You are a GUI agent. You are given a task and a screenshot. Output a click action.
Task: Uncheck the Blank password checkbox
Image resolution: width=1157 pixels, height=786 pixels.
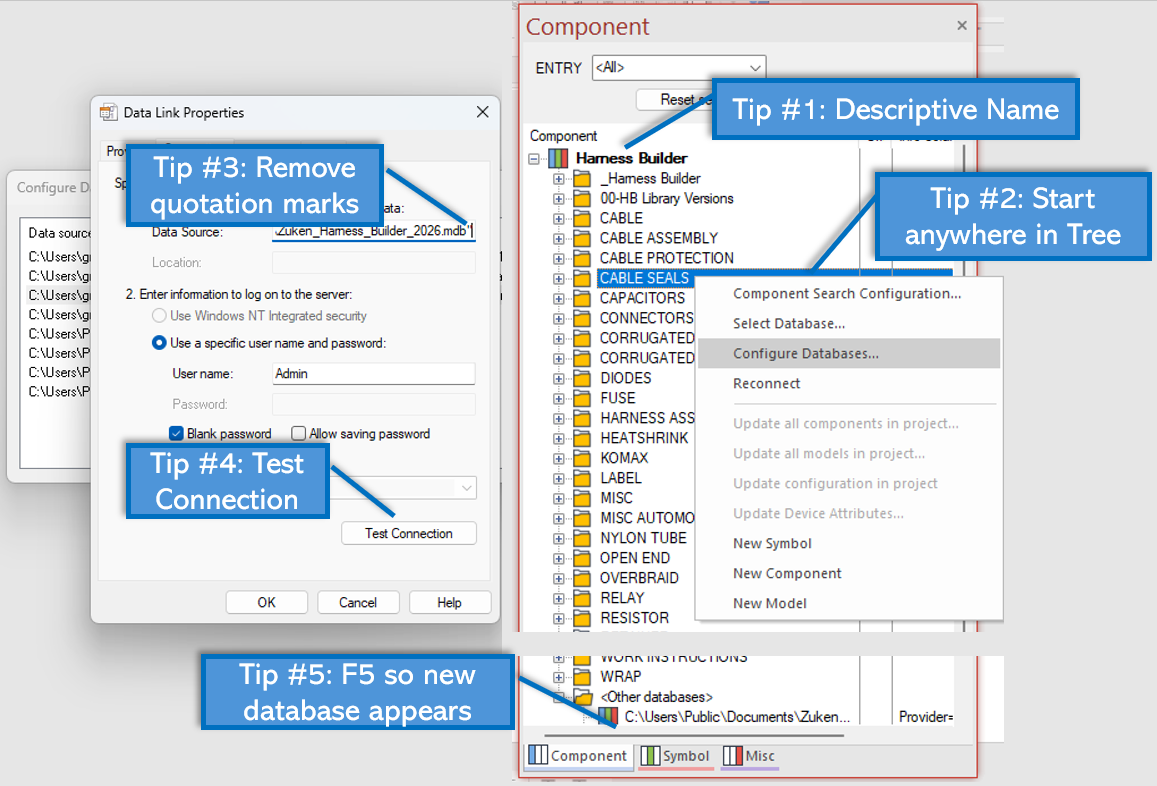pyautogui.click(x=176, y=433)
